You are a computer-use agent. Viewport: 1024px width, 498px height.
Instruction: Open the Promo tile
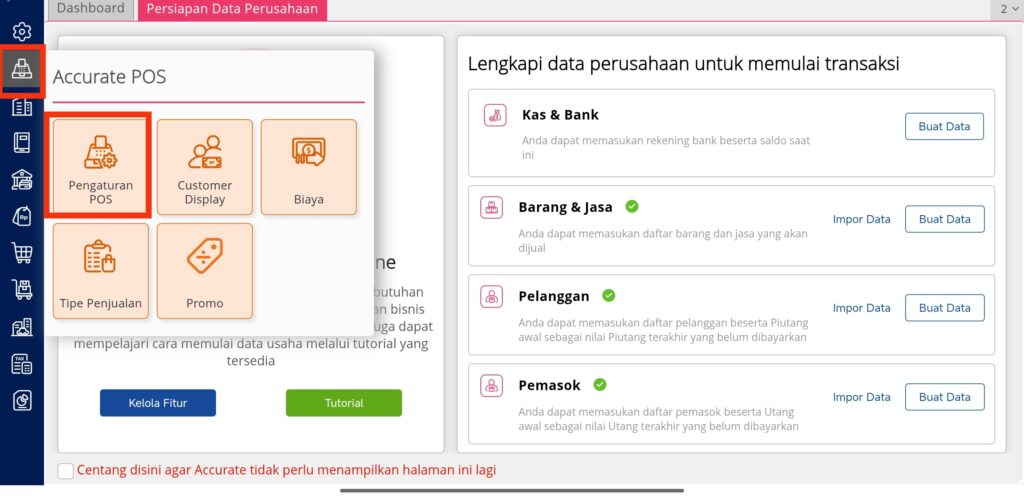click(204, 271)
